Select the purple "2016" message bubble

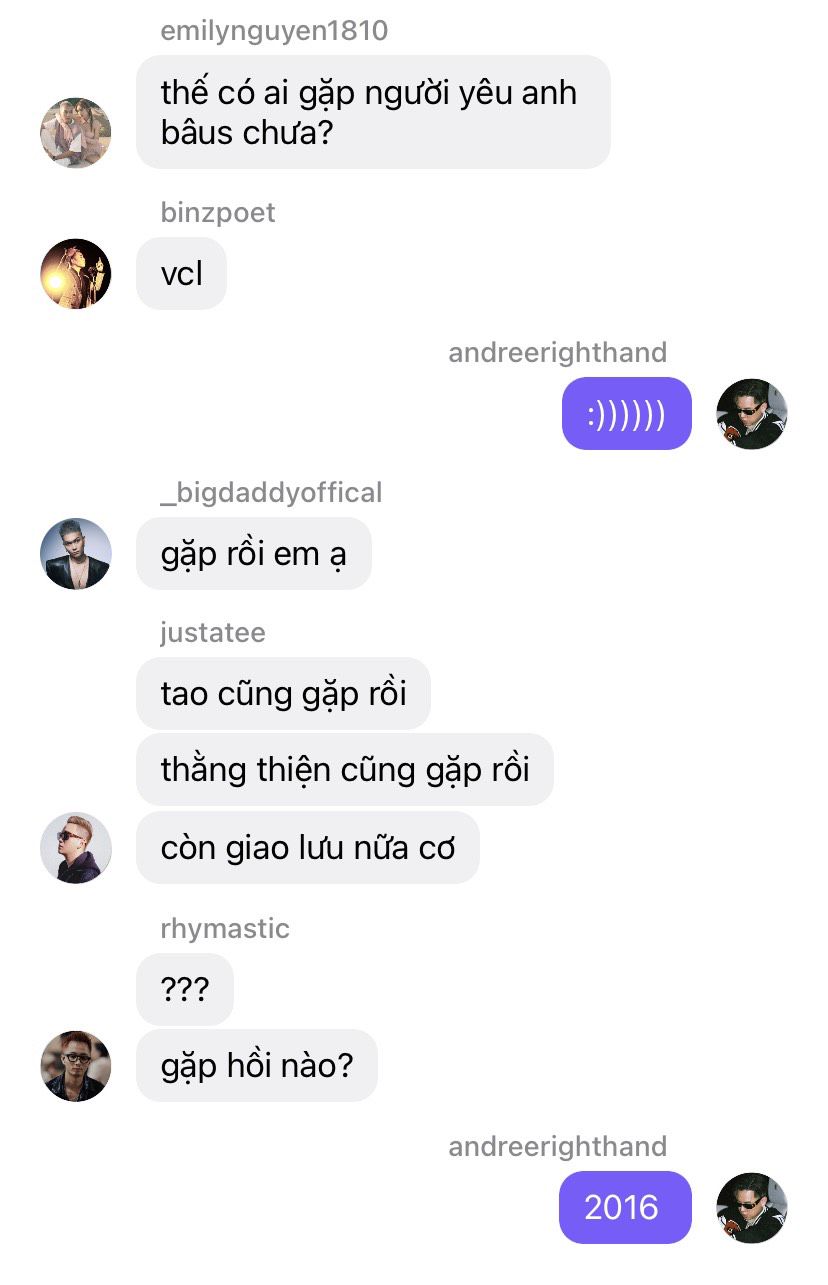[625, 1207]
